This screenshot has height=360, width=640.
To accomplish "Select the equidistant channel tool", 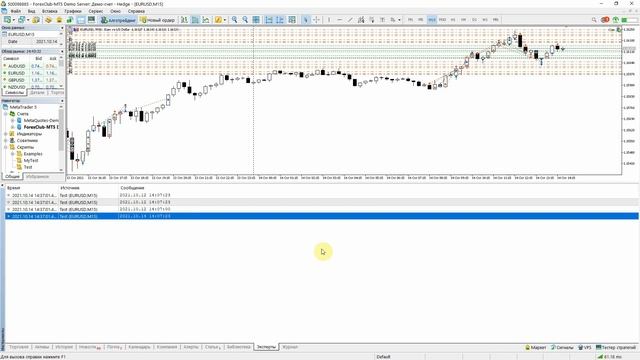I will click(361, 20).
